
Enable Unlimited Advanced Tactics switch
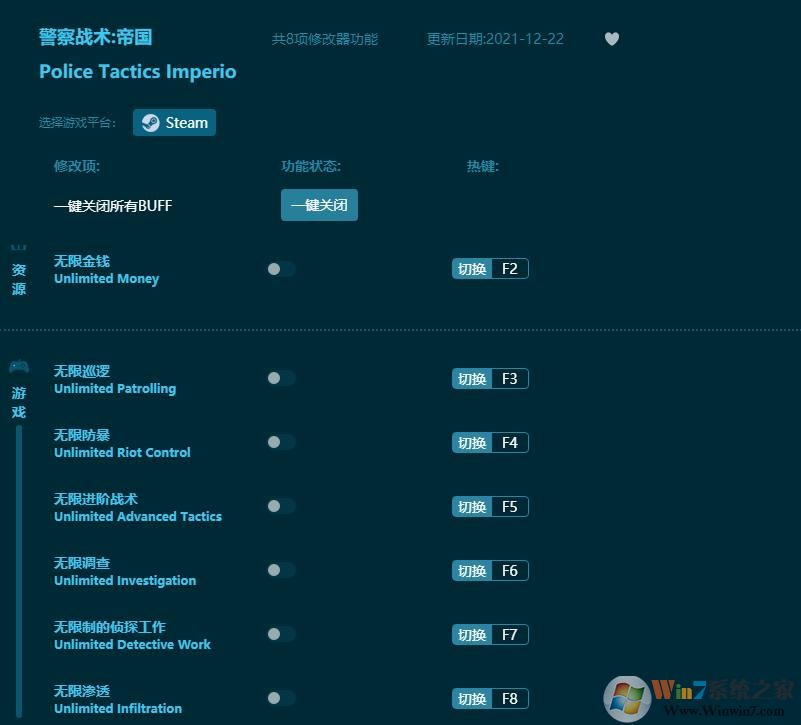280,507
